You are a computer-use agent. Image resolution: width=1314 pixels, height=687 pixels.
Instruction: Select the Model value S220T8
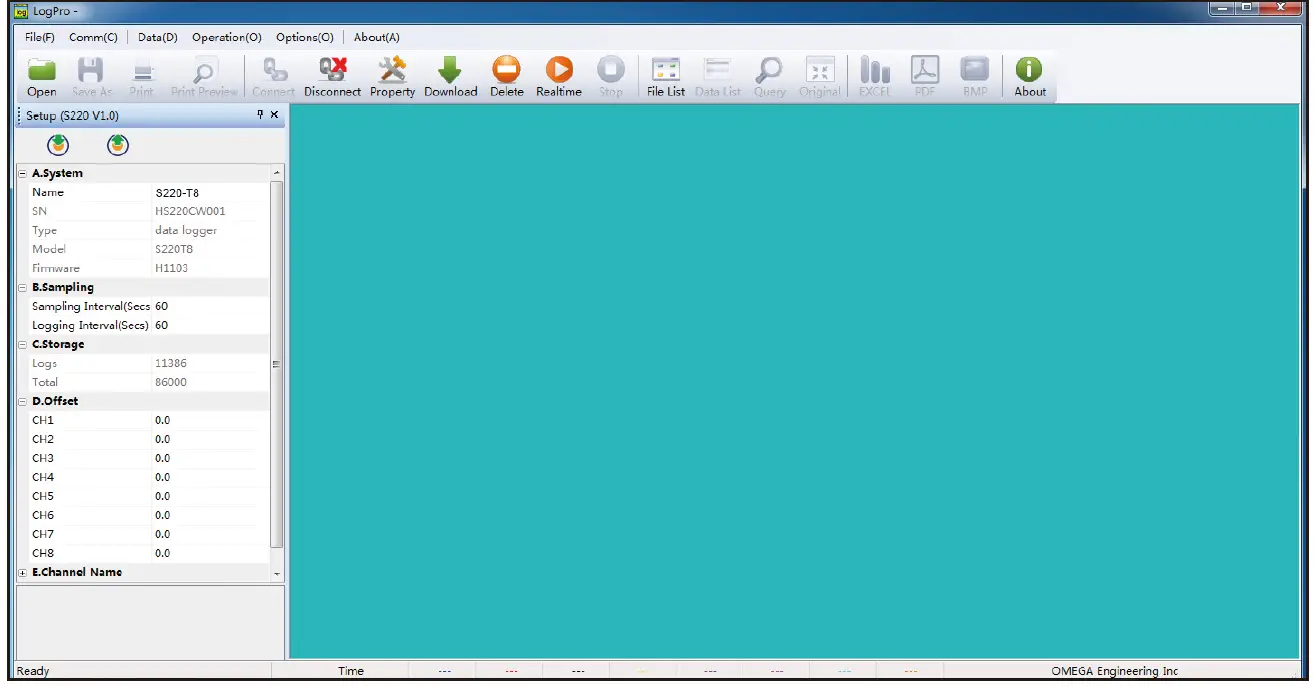(x=174, y=250)
